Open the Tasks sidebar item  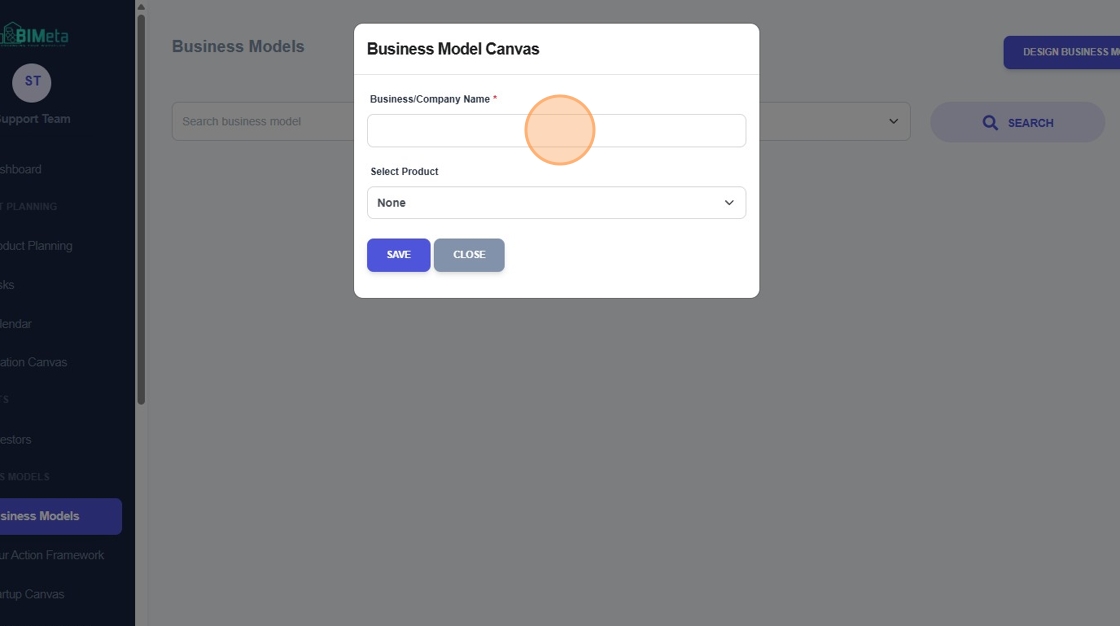coord(7,284)
